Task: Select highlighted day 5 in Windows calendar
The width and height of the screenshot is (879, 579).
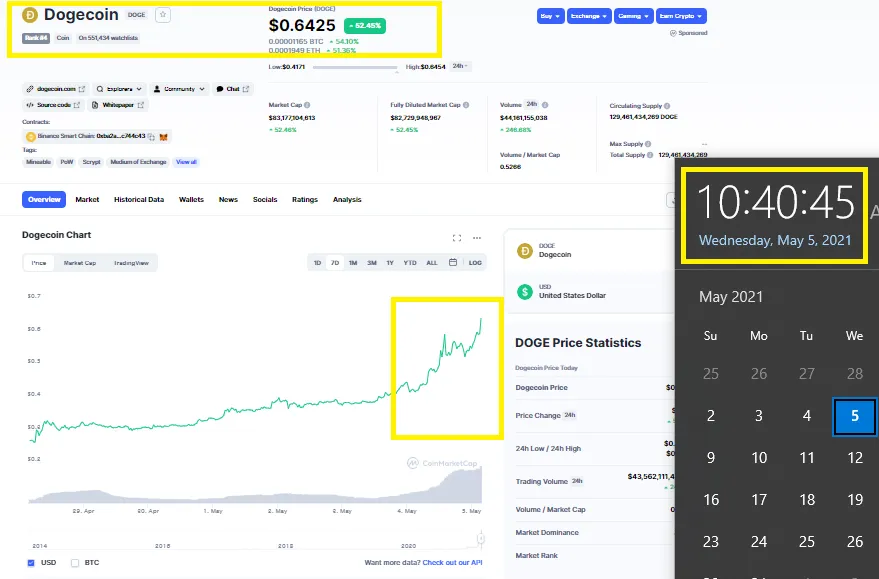Action: [854, 416]
